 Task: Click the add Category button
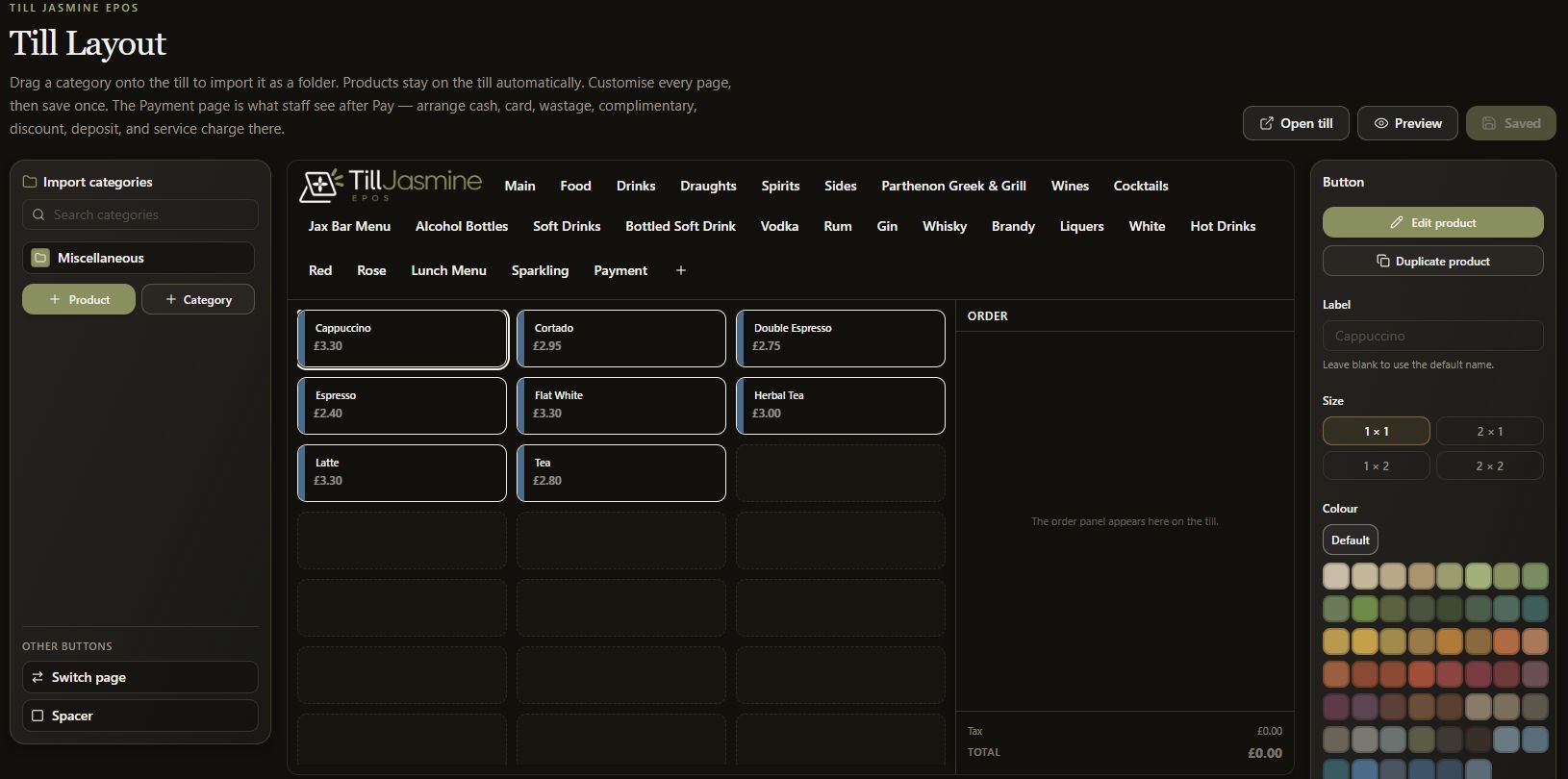pos(198,299)
